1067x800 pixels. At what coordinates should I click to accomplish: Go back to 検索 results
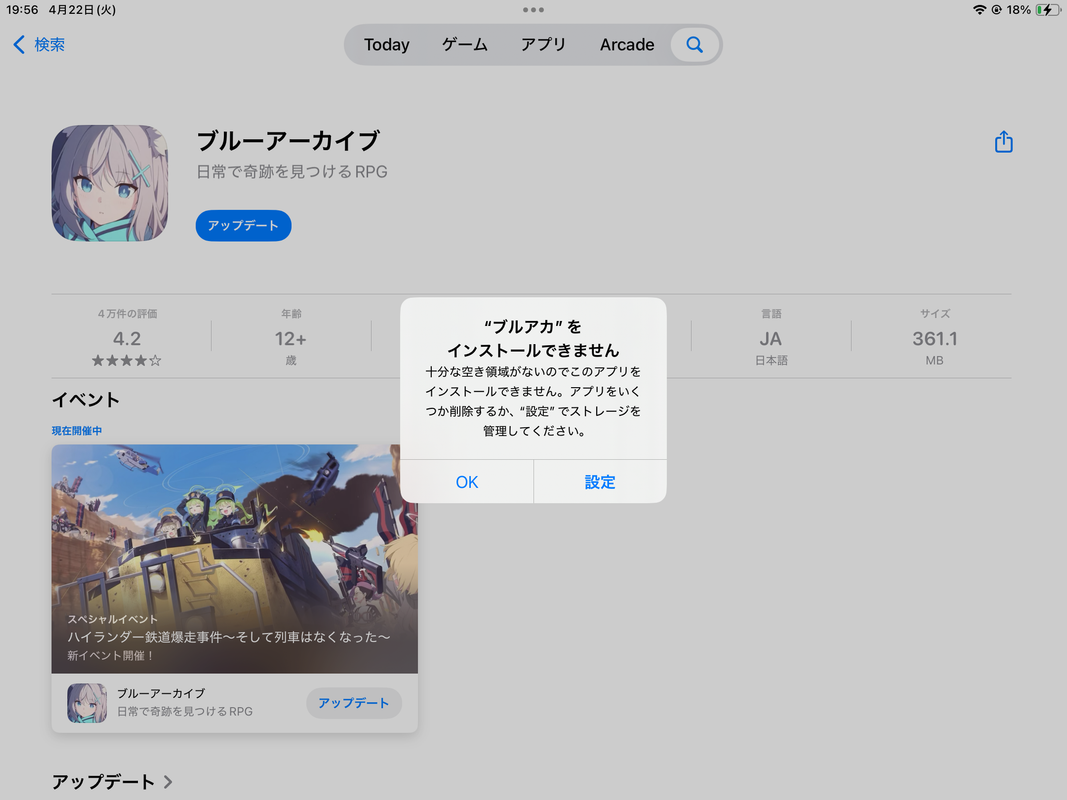[39, 45]
